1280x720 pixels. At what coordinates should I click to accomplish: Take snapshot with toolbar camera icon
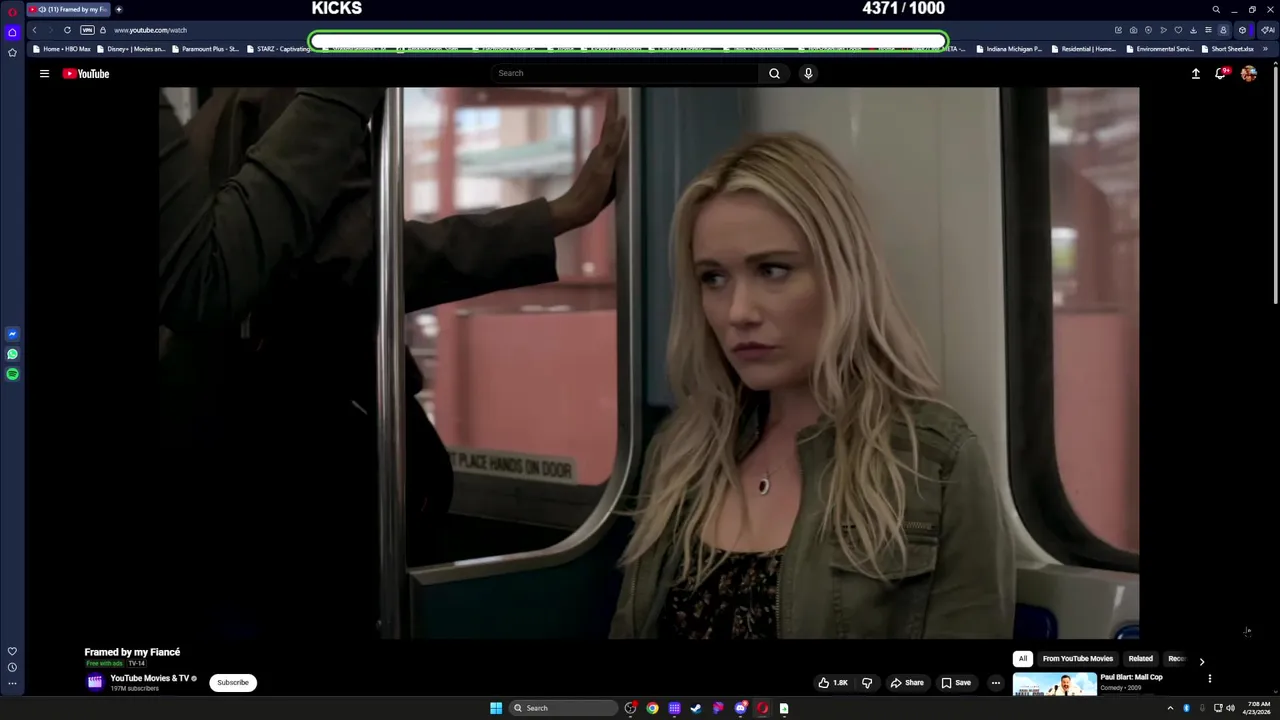click(x=1133, y=30)
